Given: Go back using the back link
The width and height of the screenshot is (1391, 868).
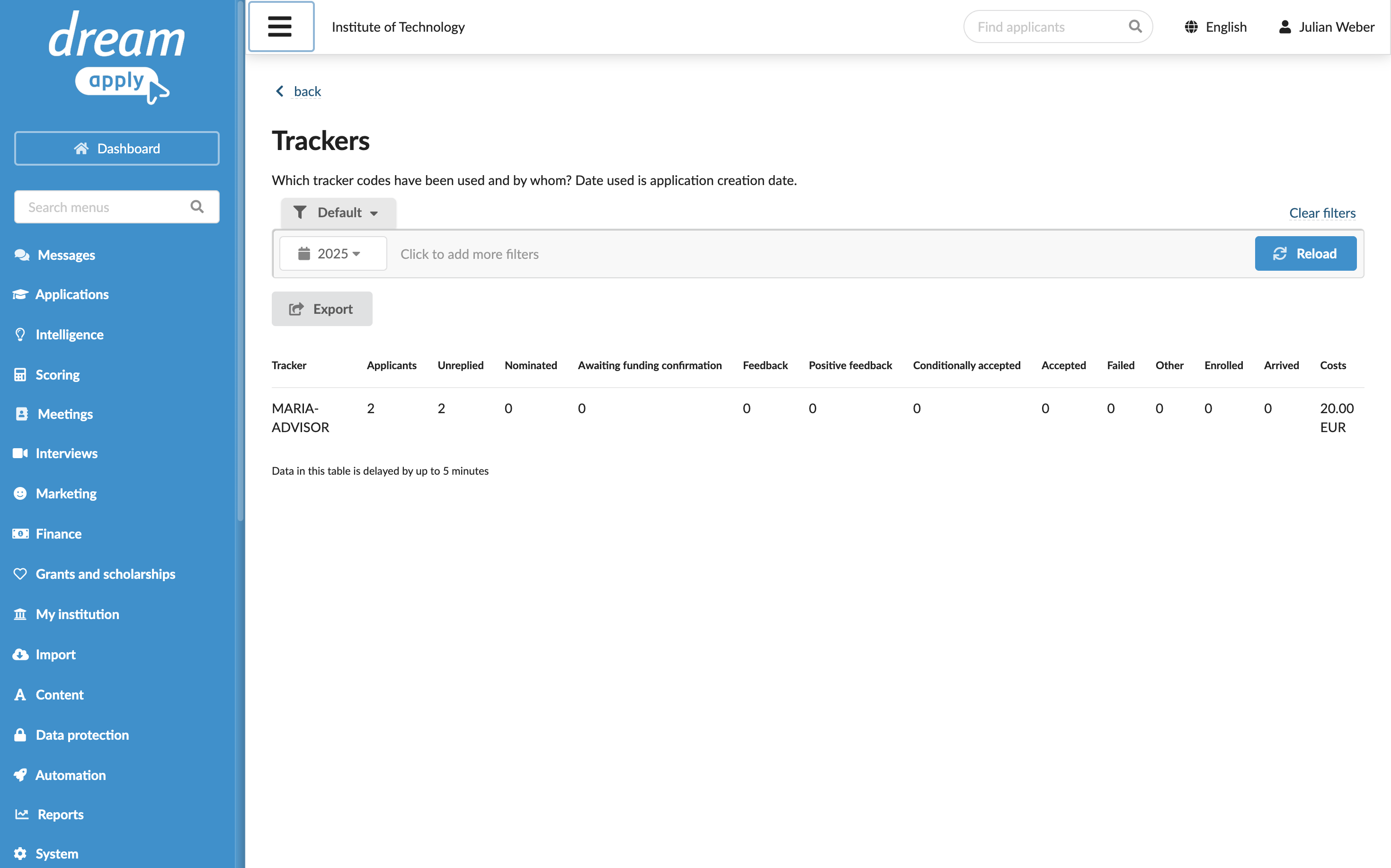Looking at the screenshot, I should (307, 91).
